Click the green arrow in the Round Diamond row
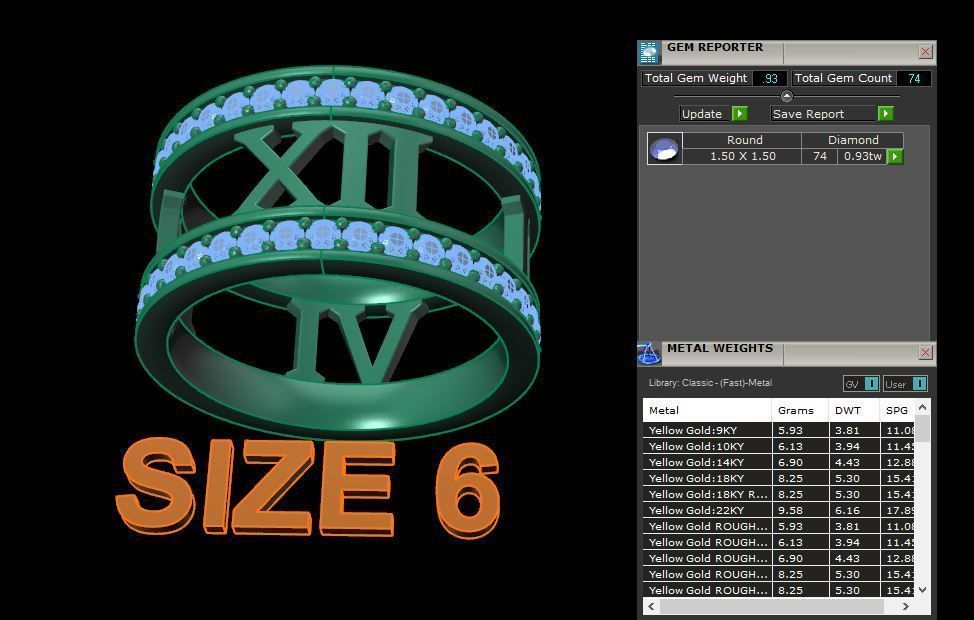The image size is (974, 620). click(x=894, y=157)
